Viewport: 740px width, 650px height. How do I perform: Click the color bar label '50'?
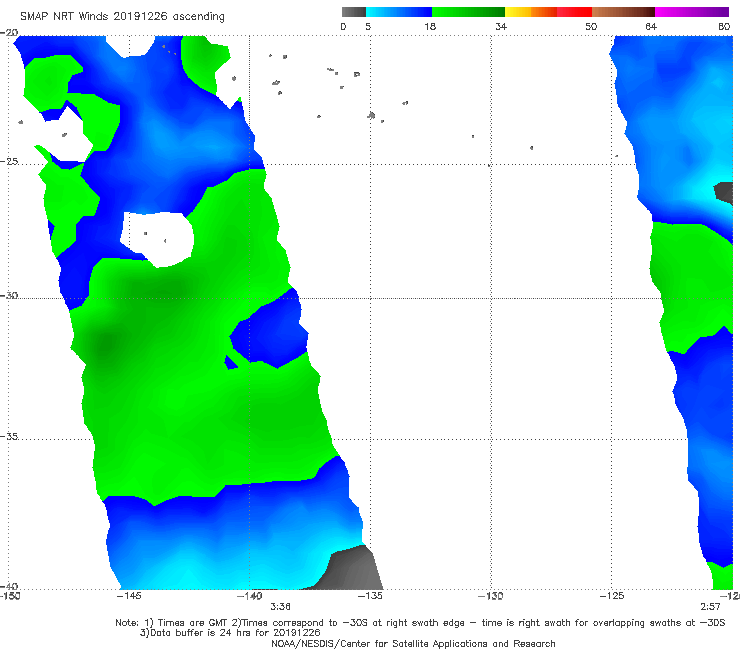point(591,26)
